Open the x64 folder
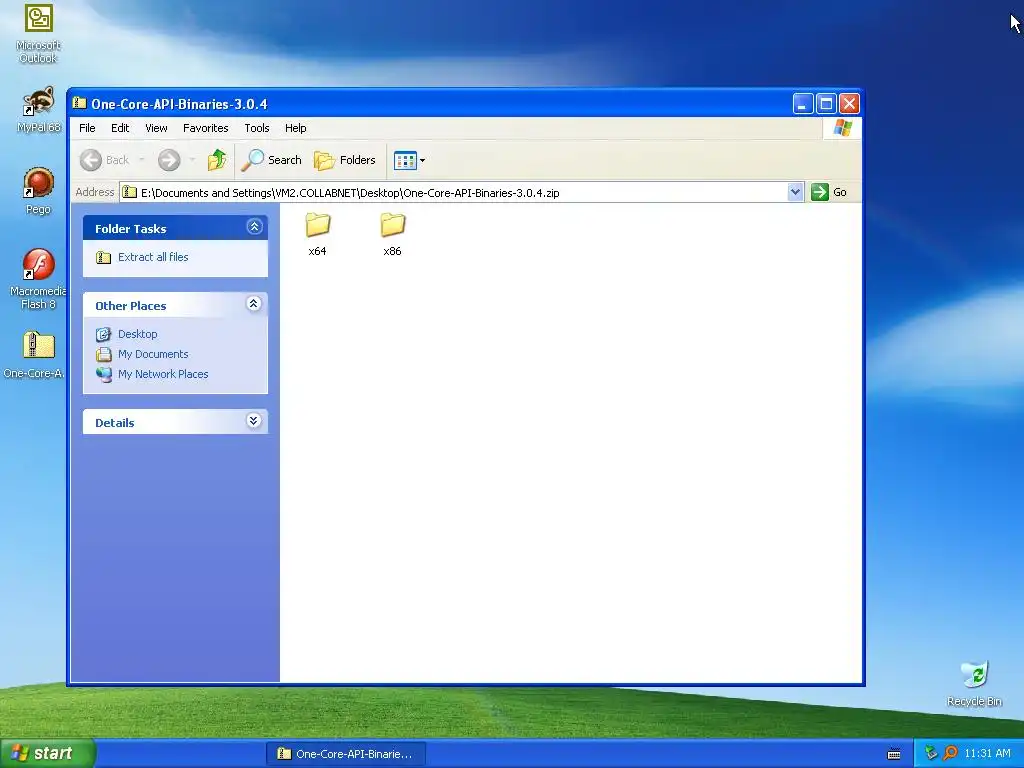This screenshot has height=768, width=1024. pyautogui.click(x=317, y=234)
